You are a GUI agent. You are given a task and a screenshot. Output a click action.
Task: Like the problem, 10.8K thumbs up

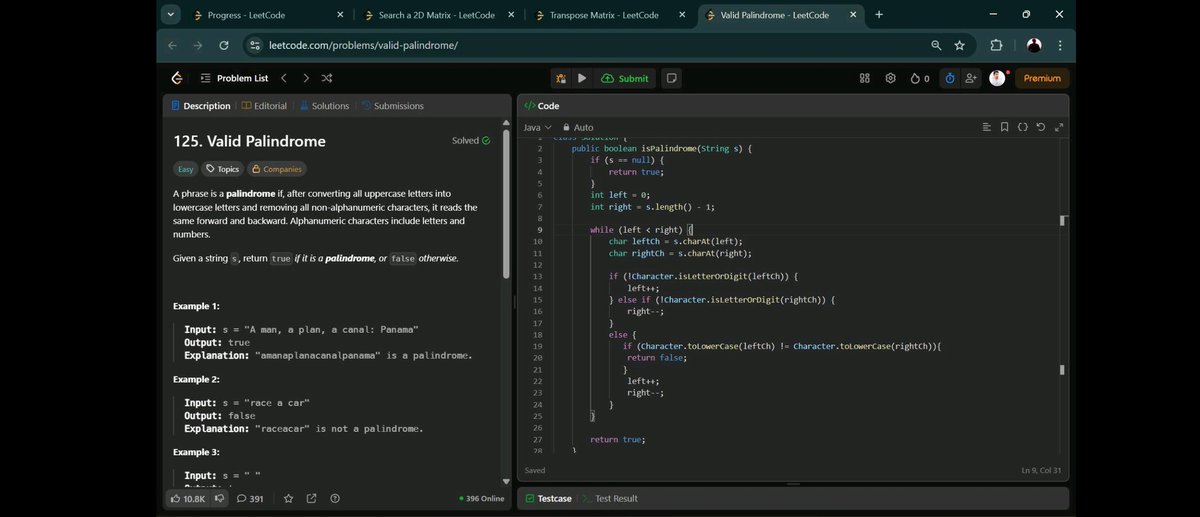tap(187, 498)
